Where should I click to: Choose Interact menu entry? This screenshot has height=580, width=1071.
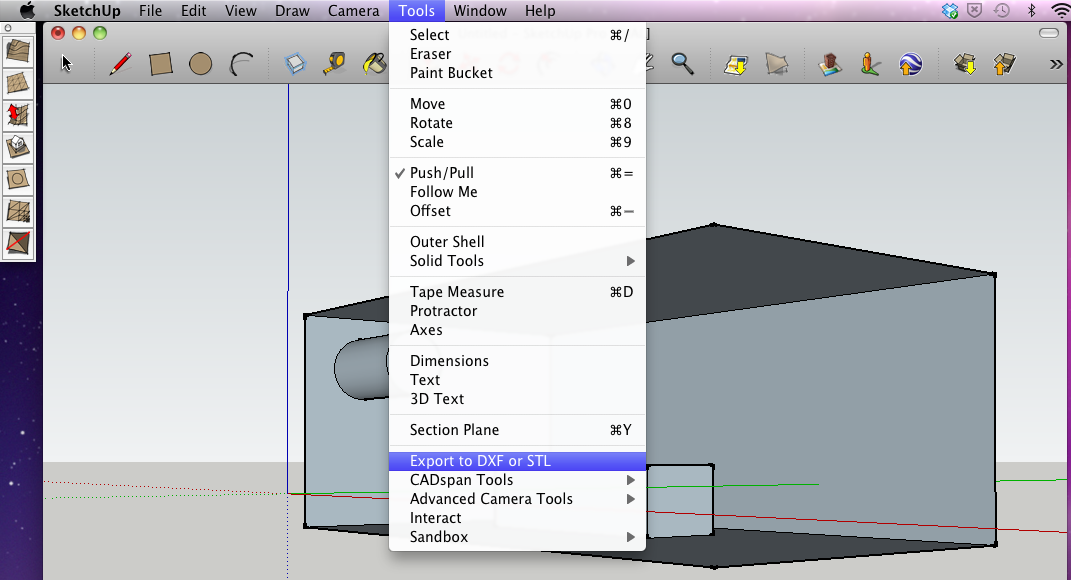click(517, 518)
